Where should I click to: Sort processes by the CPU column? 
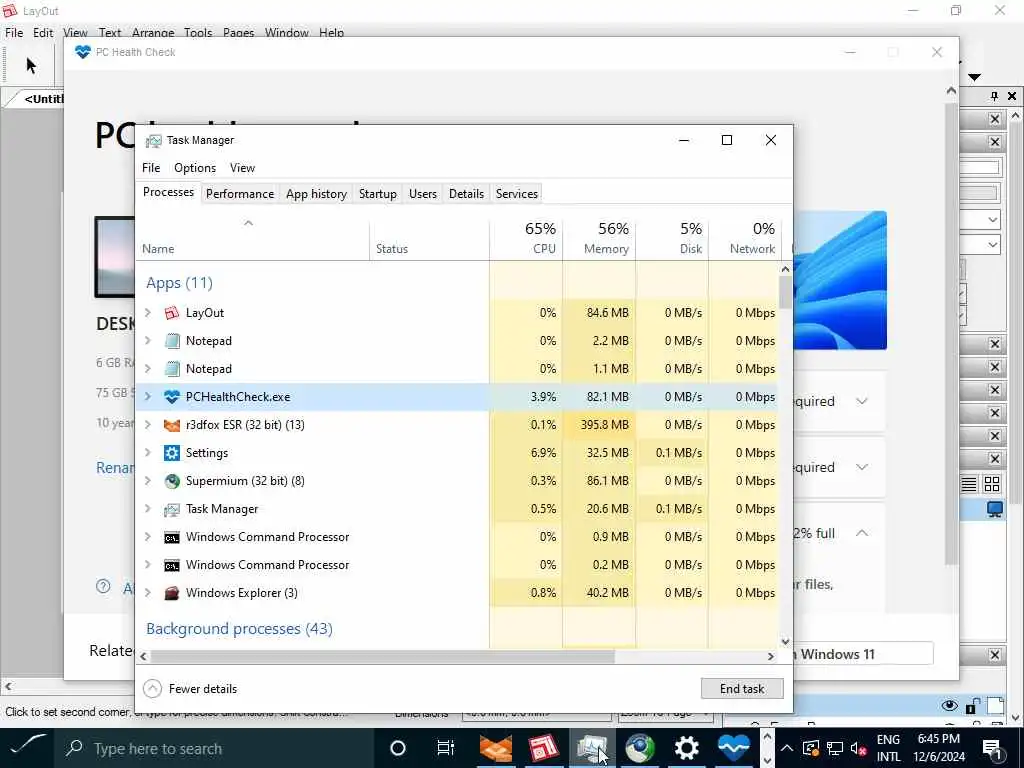526,238
